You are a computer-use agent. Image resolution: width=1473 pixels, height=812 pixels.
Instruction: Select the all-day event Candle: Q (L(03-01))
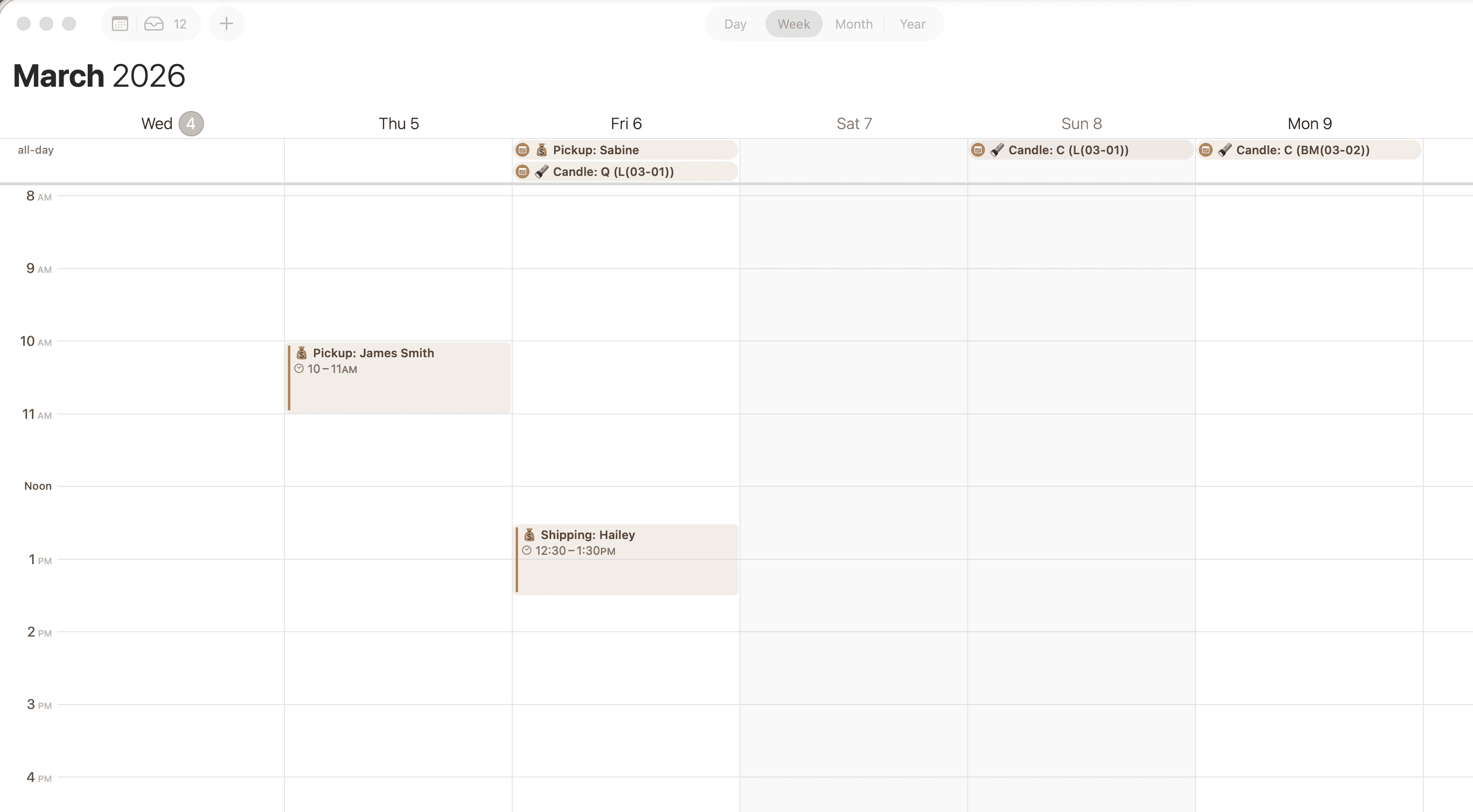pyautogui.click(x=626, y=171)
